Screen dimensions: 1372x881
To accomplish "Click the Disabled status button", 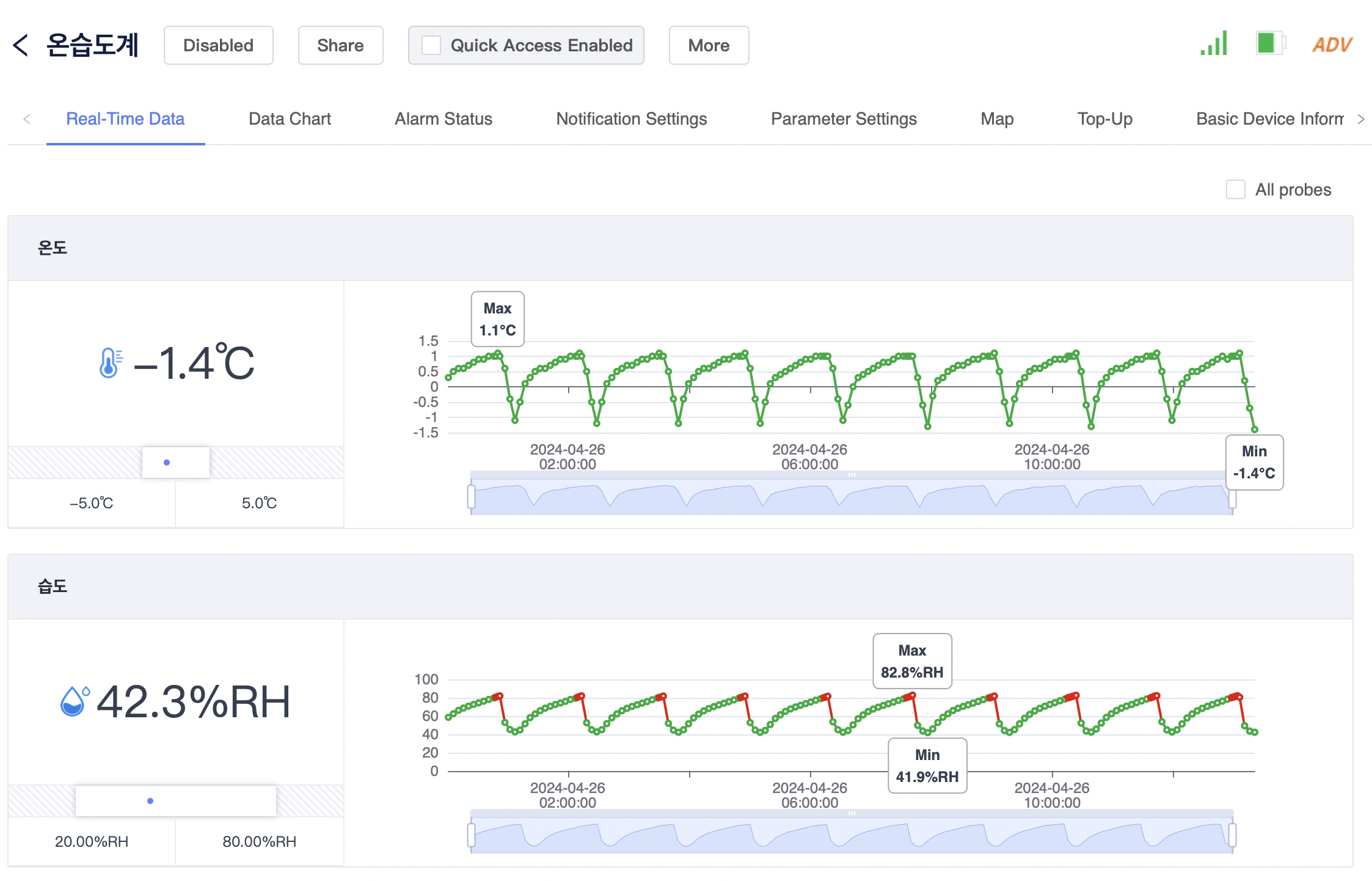I will [218, 45].
